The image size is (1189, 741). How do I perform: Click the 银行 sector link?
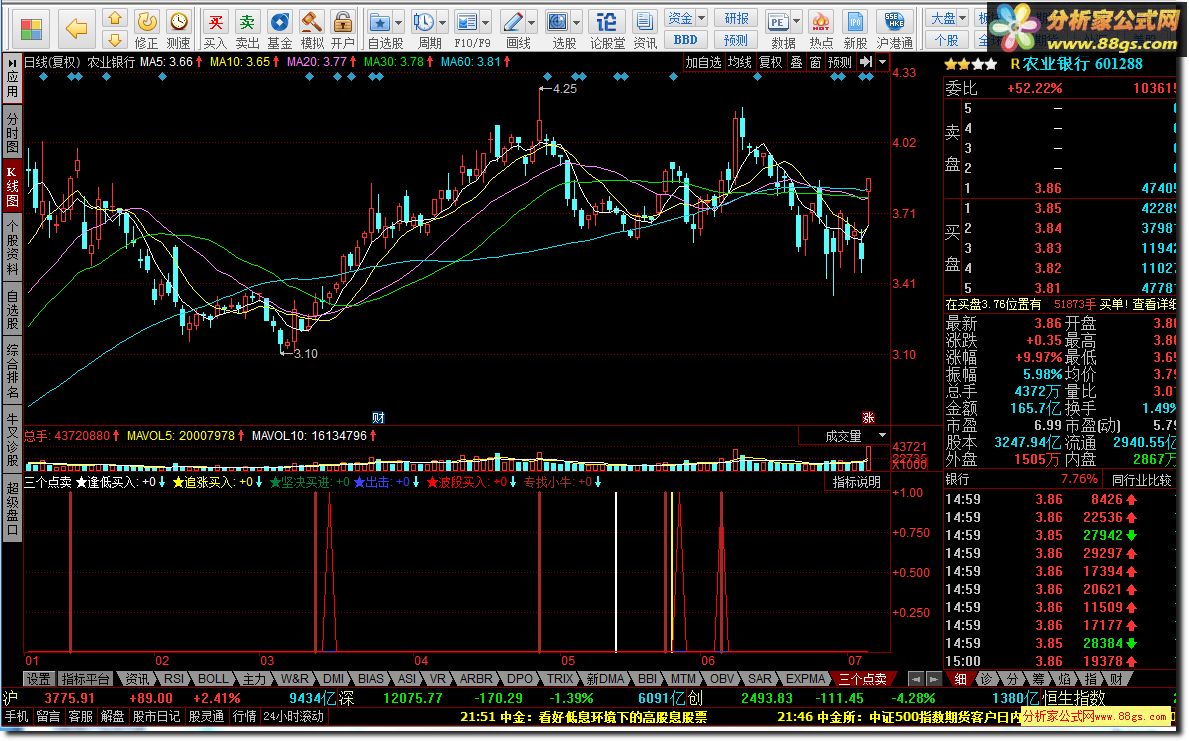click(x=957, y=479)
